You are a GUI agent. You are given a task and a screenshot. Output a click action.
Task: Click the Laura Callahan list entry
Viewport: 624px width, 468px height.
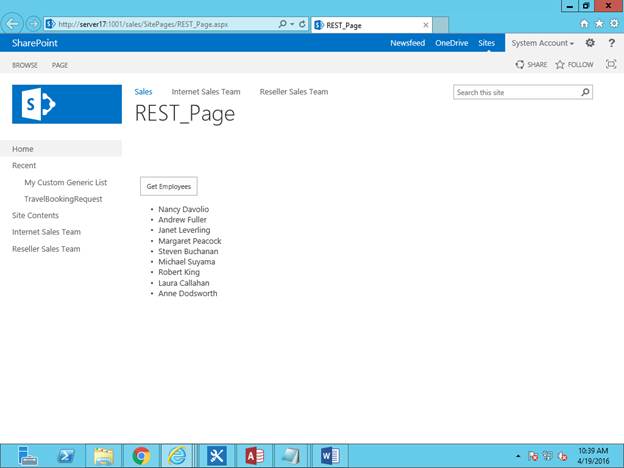click(184, 283)
